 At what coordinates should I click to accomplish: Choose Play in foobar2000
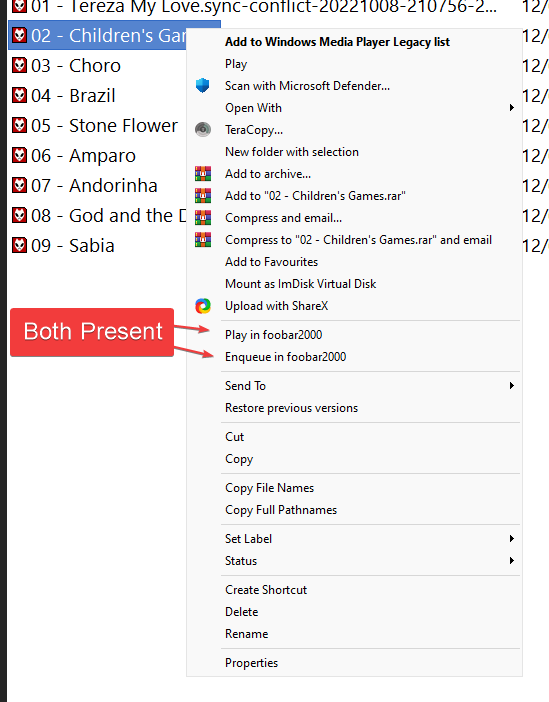click(274, 335)
